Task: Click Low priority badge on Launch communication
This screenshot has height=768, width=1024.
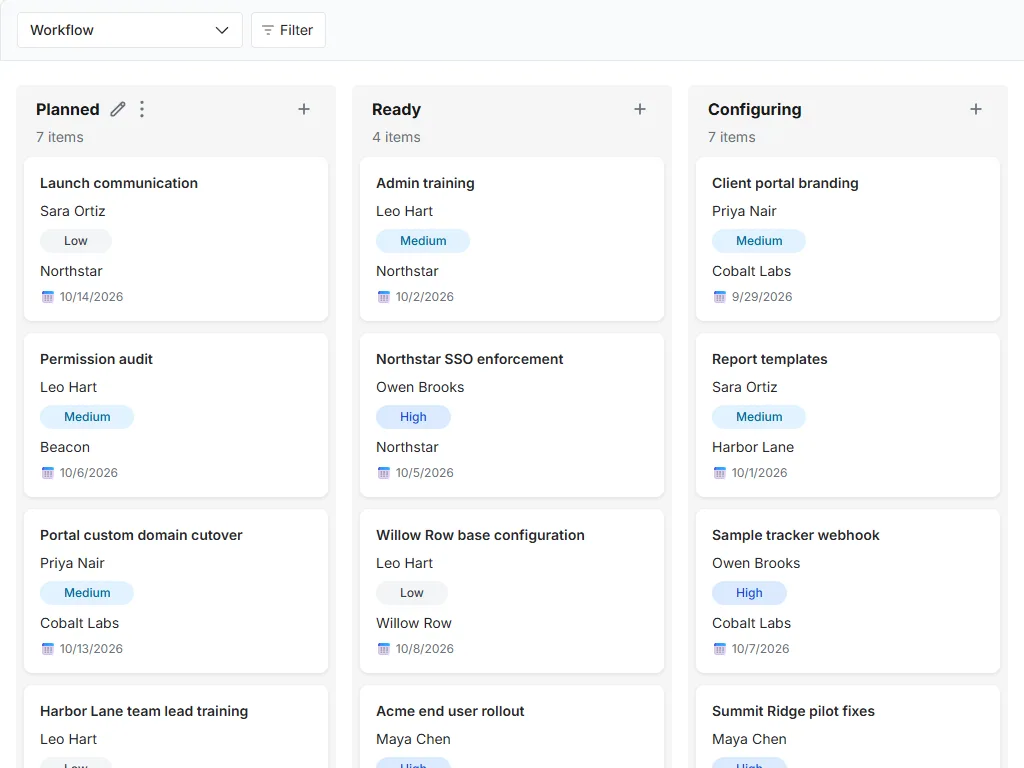Action: click(x=76, y=241)
